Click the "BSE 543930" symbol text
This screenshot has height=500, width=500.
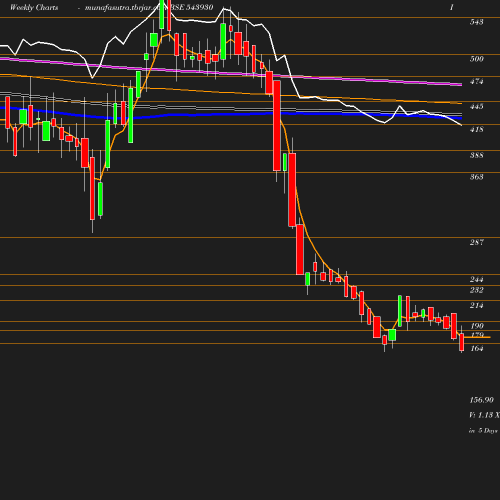pyautogui.click(x=192, y=7)
